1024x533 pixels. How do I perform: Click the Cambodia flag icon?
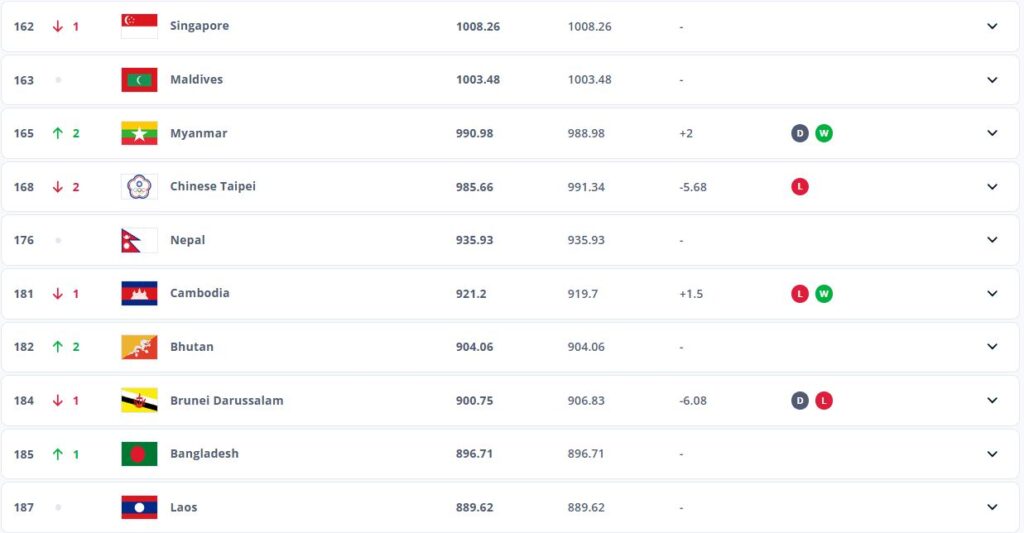(139, 293)
